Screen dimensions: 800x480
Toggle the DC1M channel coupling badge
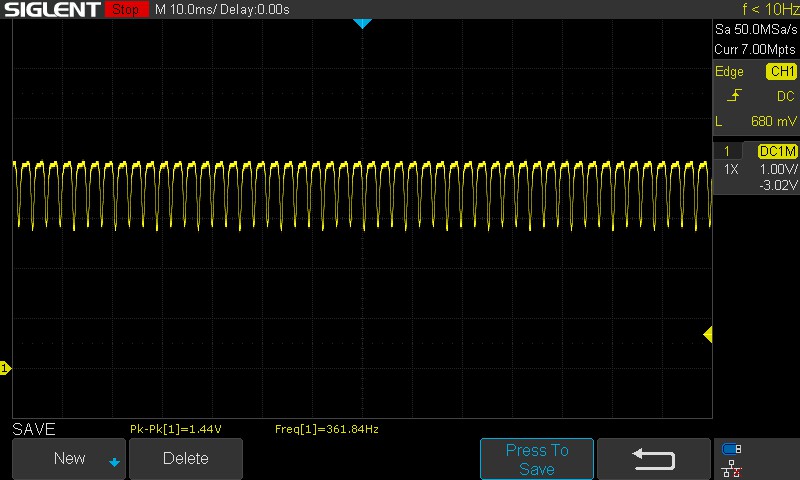point(777,151)
